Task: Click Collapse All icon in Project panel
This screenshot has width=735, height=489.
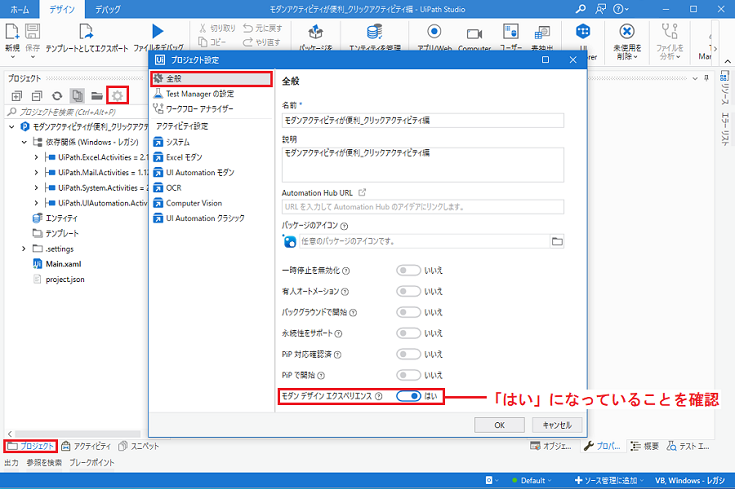Action: [x=37, y=96]
